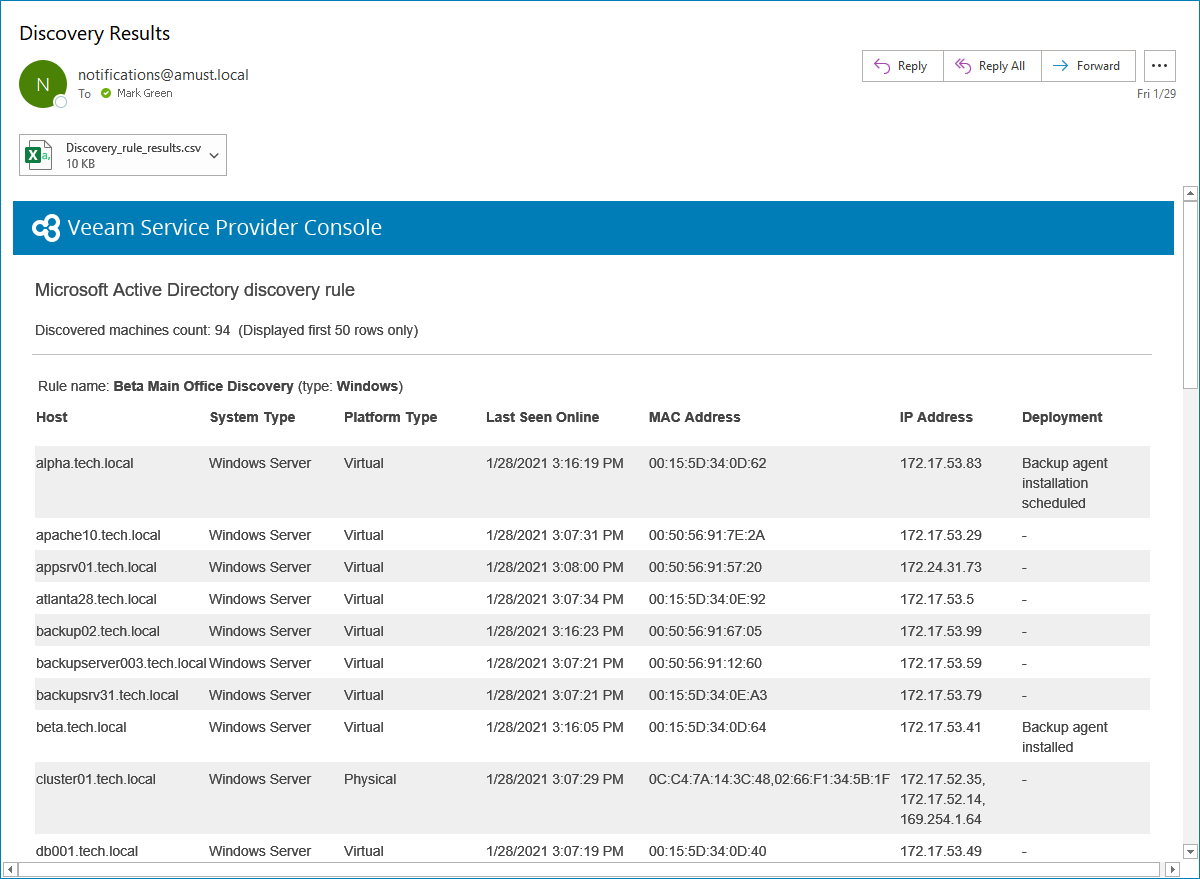Click the Reply arrow icon

[882, 66]
